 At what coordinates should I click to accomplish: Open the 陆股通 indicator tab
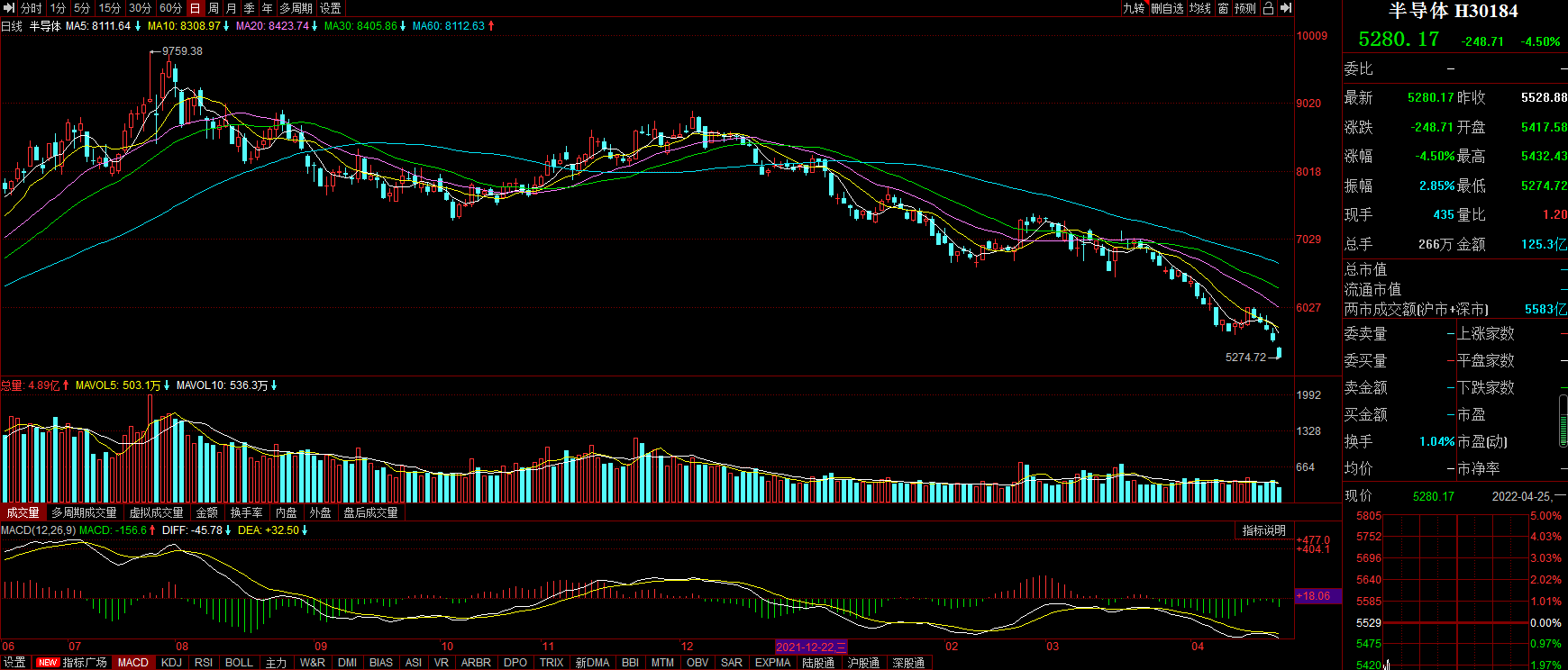point(818,663)
